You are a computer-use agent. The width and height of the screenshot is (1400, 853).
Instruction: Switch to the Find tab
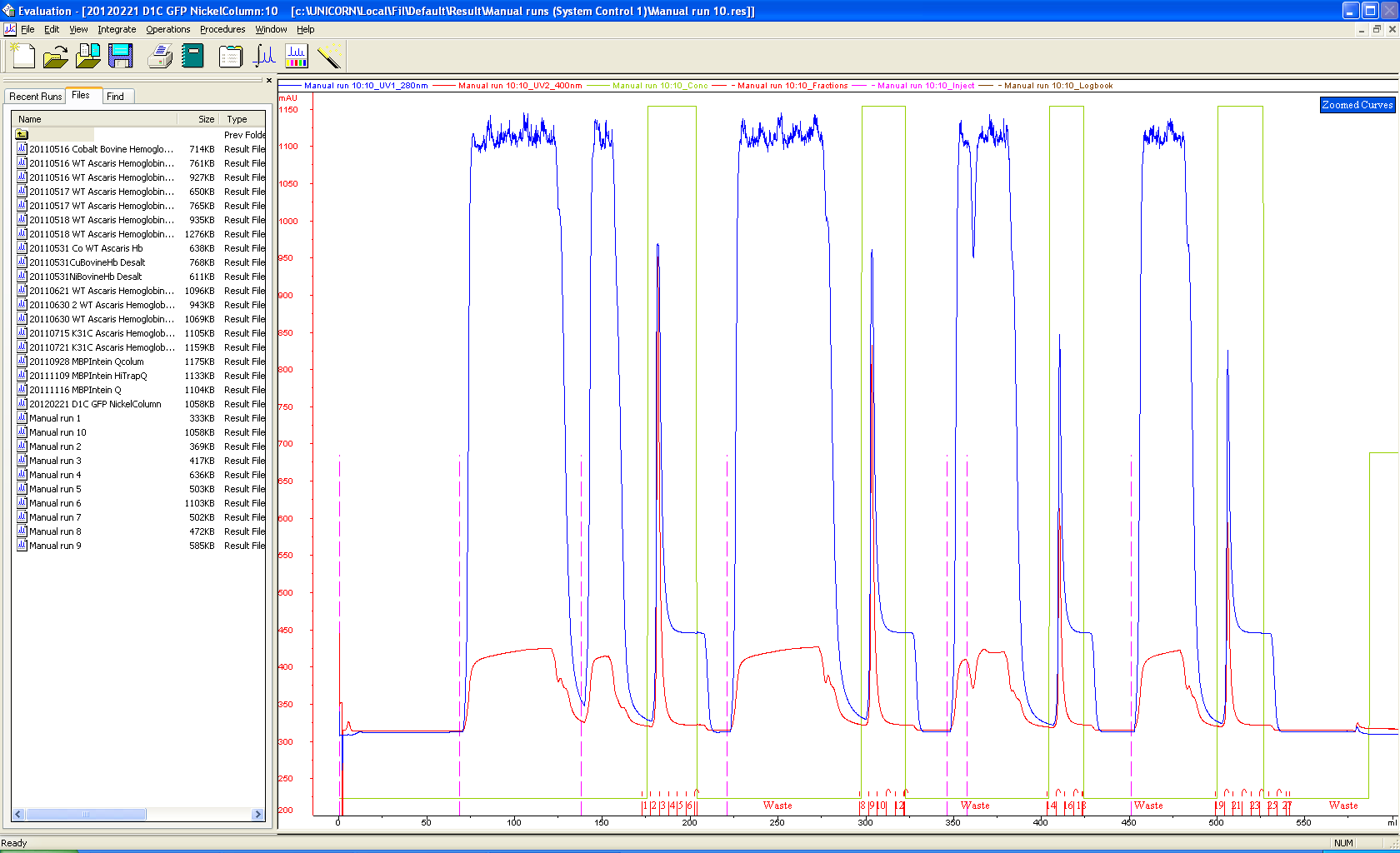[x=115, y=97]
